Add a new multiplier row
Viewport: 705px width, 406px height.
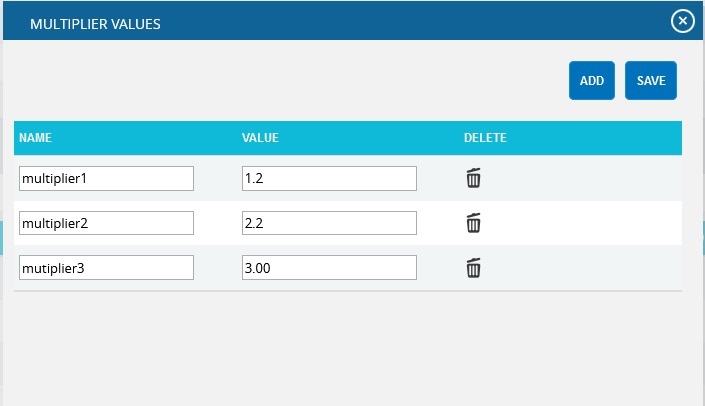(x=592, y=80)
